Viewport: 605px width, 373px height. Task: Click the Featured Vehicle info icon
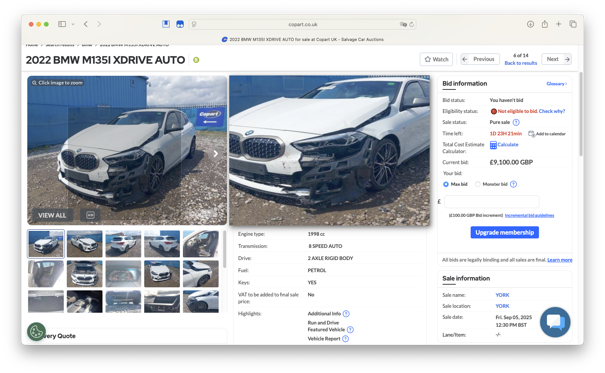click(x=350, y=329)
